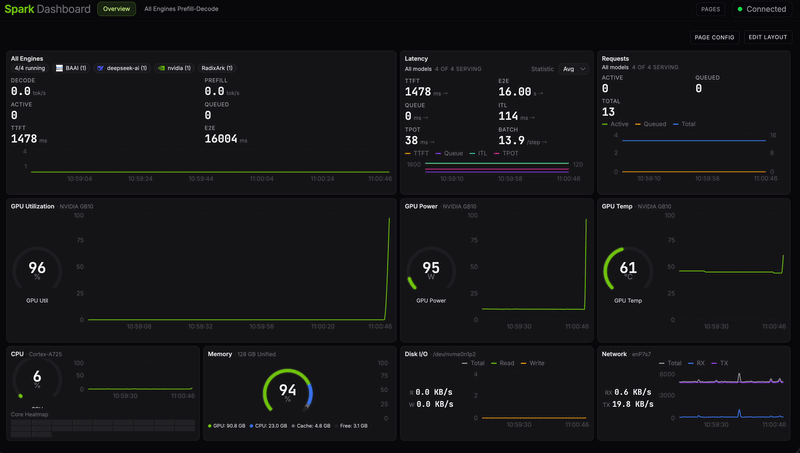Click the green GPU: 90.8 GB legend dot
The image size is (800, 453).
click(210, 426)
